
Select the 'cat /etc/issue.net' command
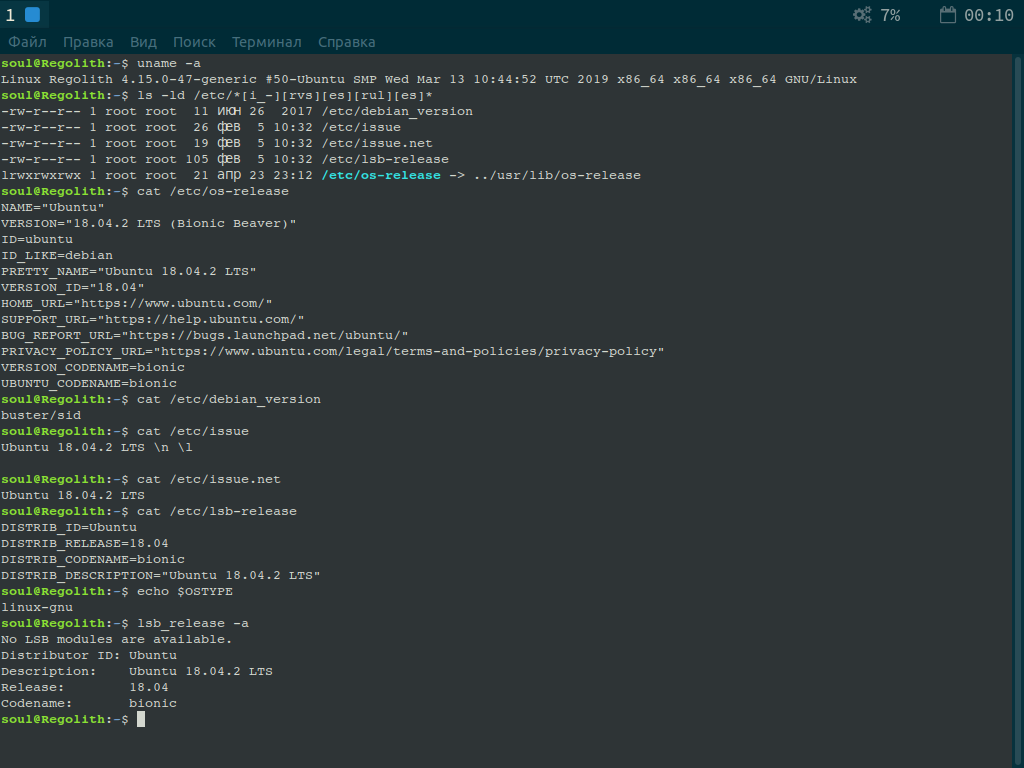click(209, 479)
